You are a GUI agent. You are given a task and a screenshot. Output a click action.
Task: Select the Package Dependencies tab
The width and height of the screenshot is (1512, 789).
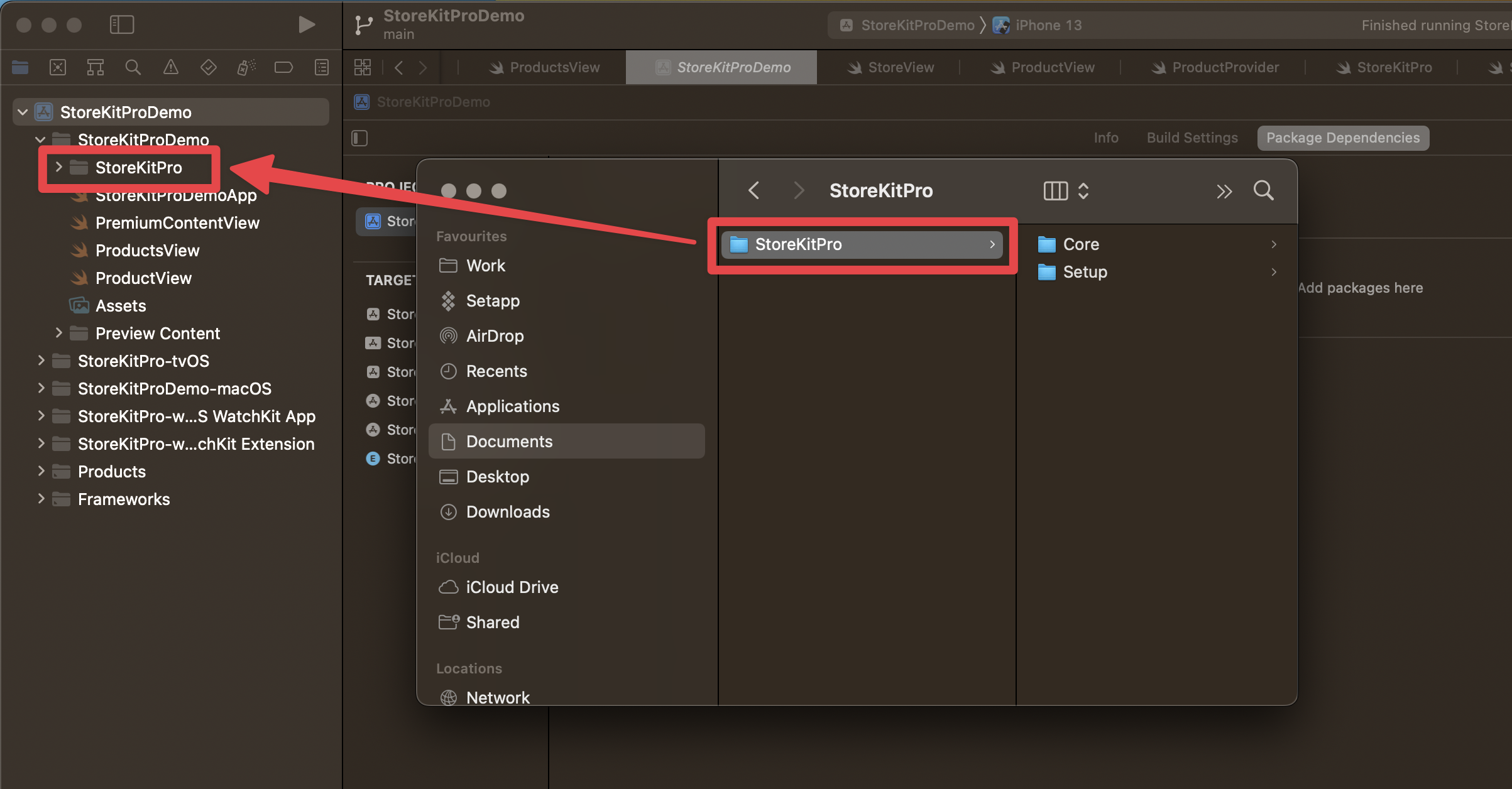[x=1343, y=138]
